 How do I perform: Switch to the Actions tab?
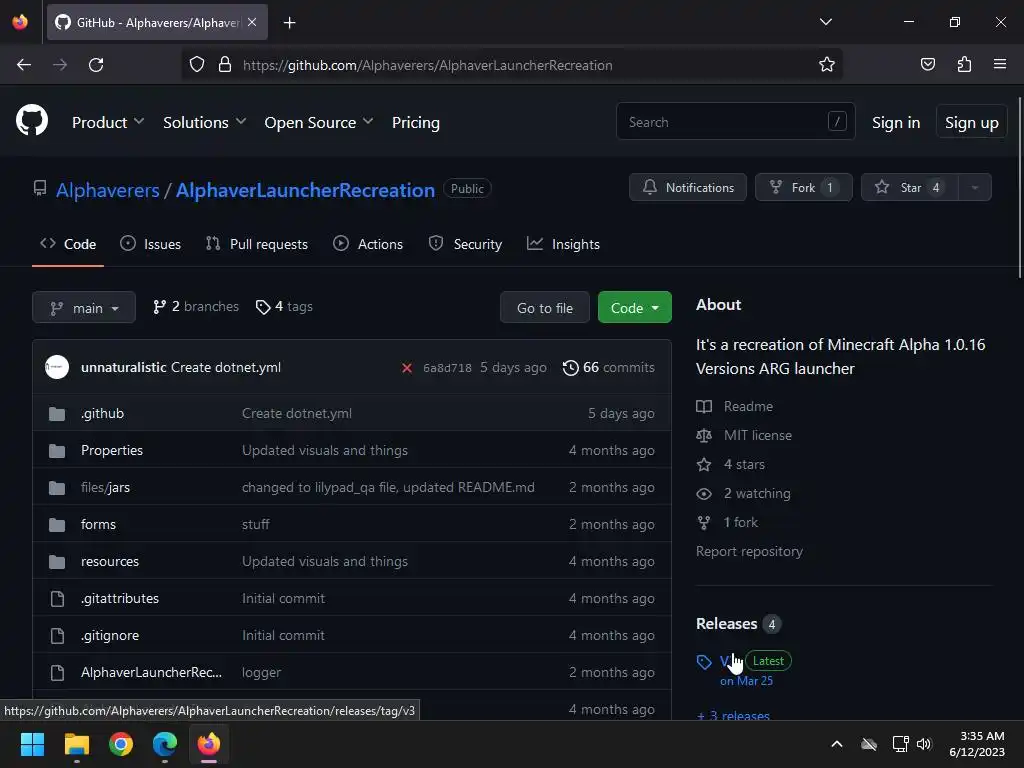[368, 244]
